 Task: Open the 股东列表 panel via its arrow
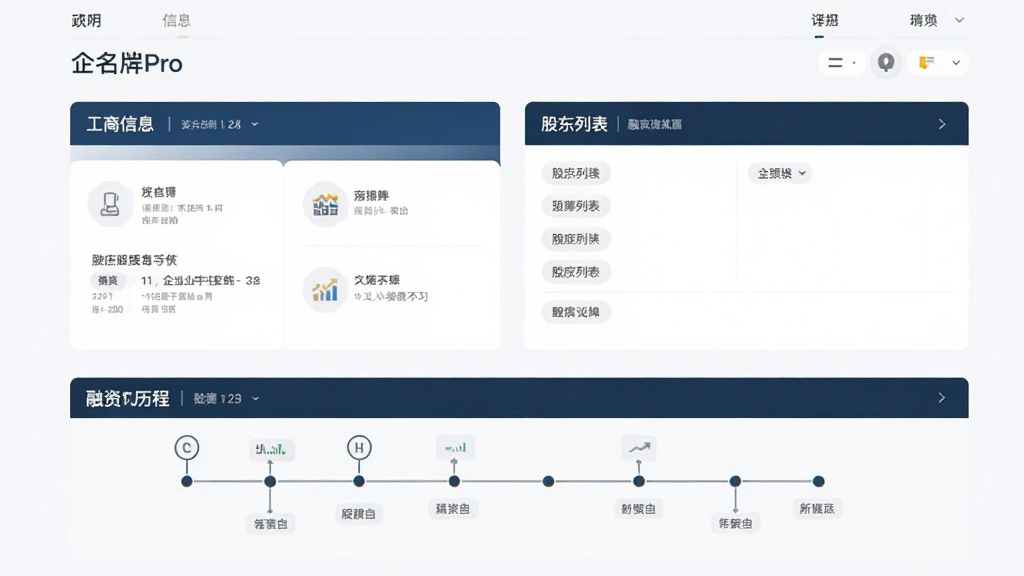pyautogui.click(x=942, y=124)
